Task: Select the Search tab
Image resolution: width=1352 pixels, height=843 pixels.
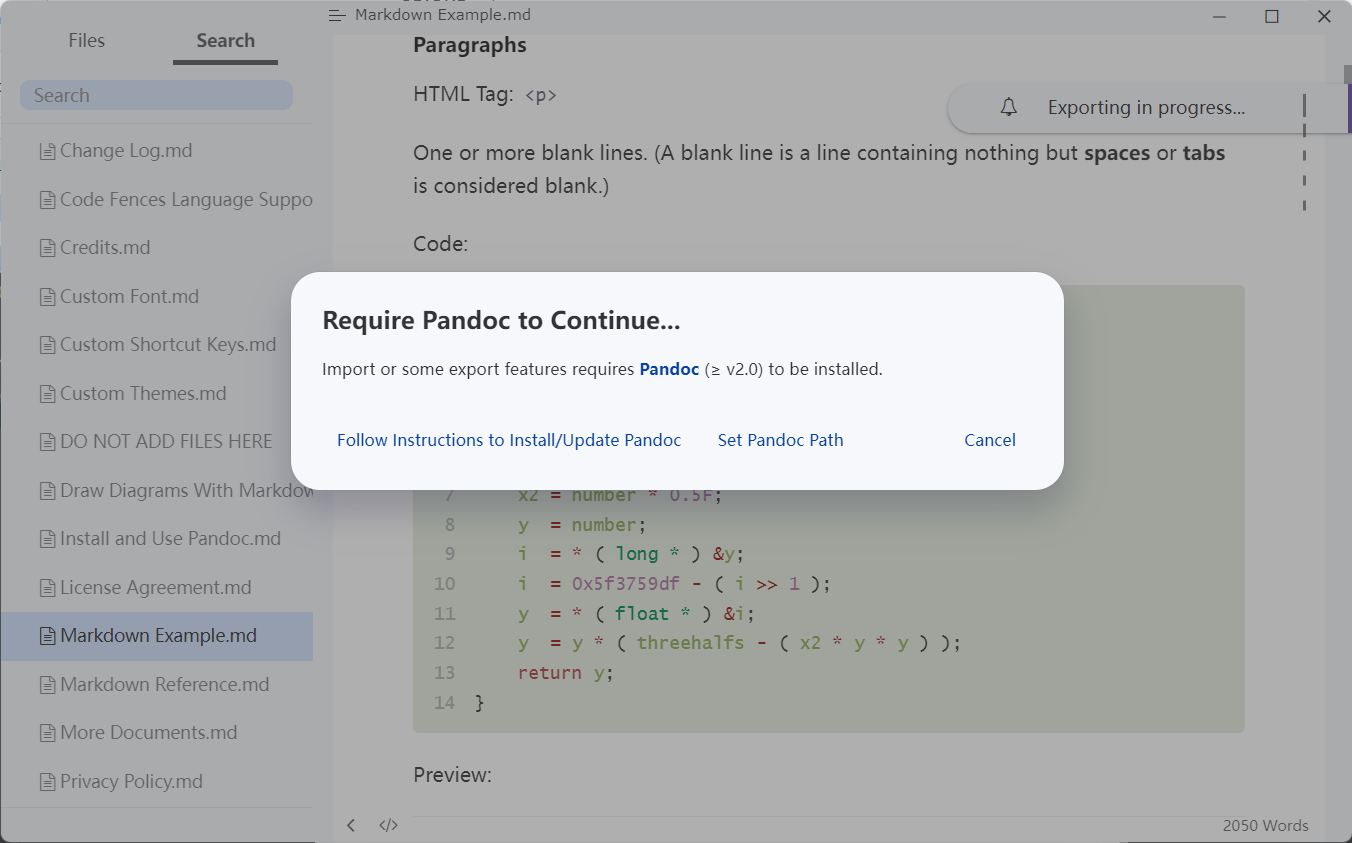Action: click(225, 41)
